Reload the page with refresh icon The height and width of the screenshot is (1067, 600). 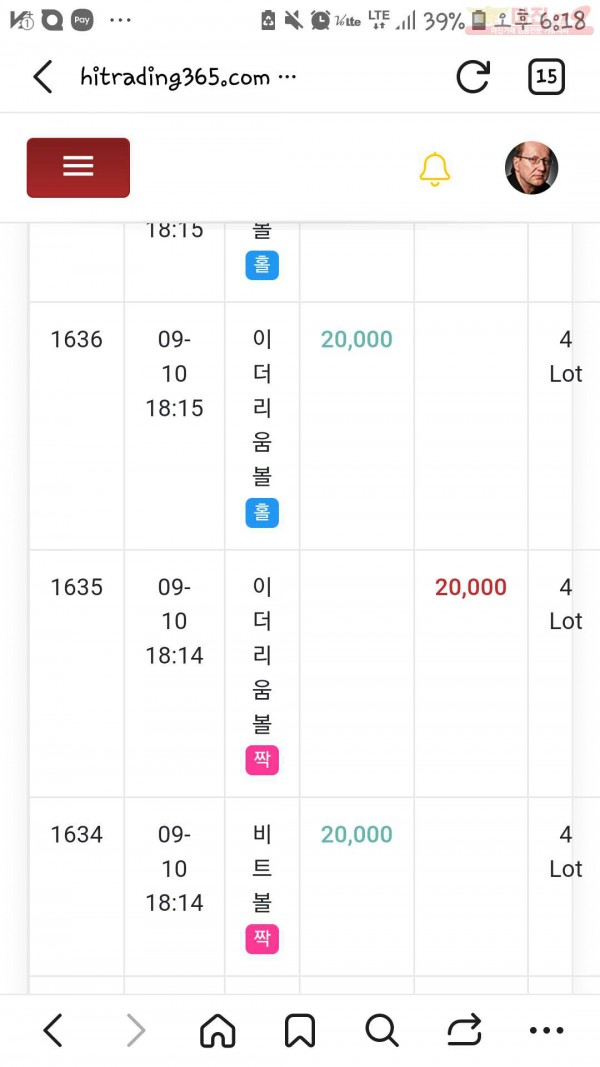click(473, 76)
